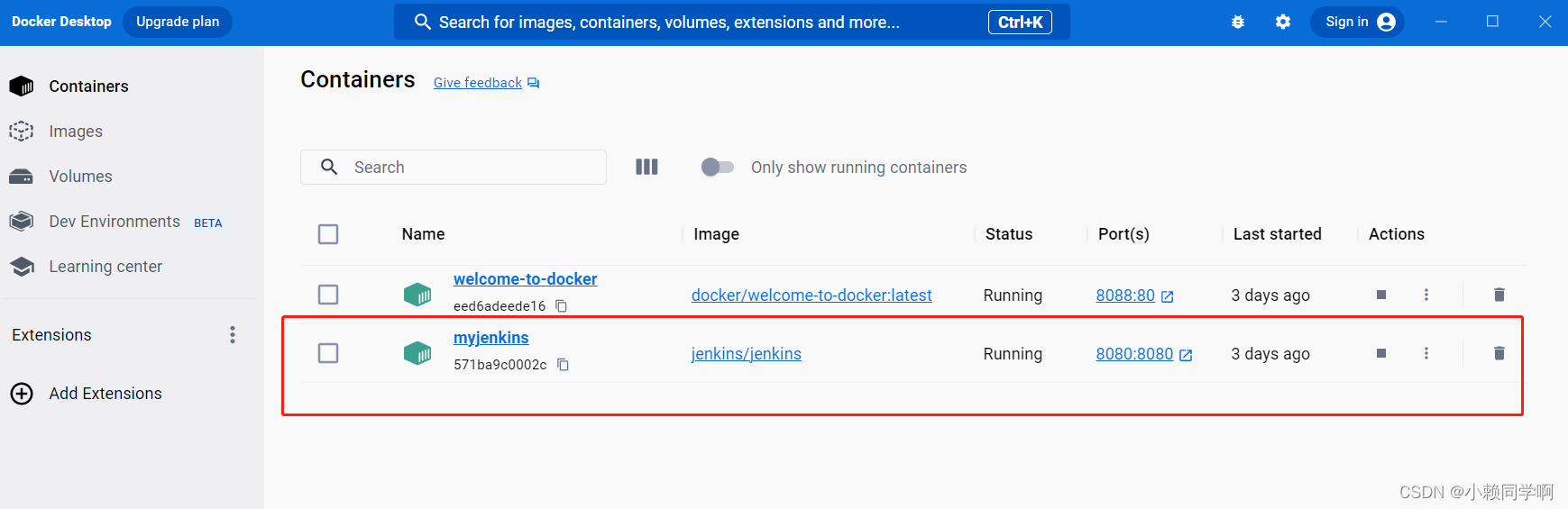Image resolution: width=1568 pixels, height=509 pixels.
Task: Focus the global search bar
Action: coord(732,22)
